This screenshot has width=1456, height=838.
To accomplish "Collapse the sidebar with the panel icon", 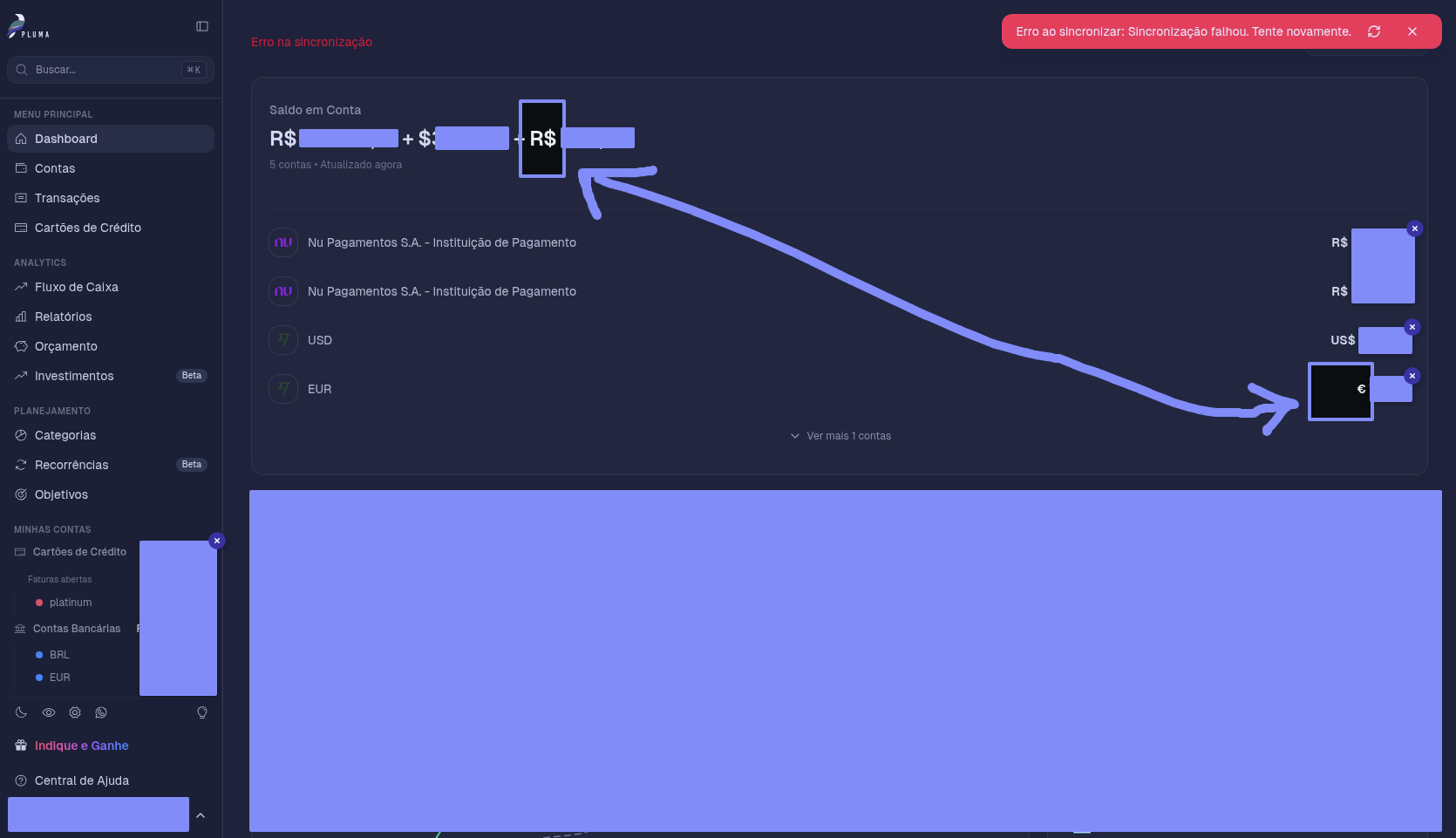I will pyautogui.click(x=202, y=26).
